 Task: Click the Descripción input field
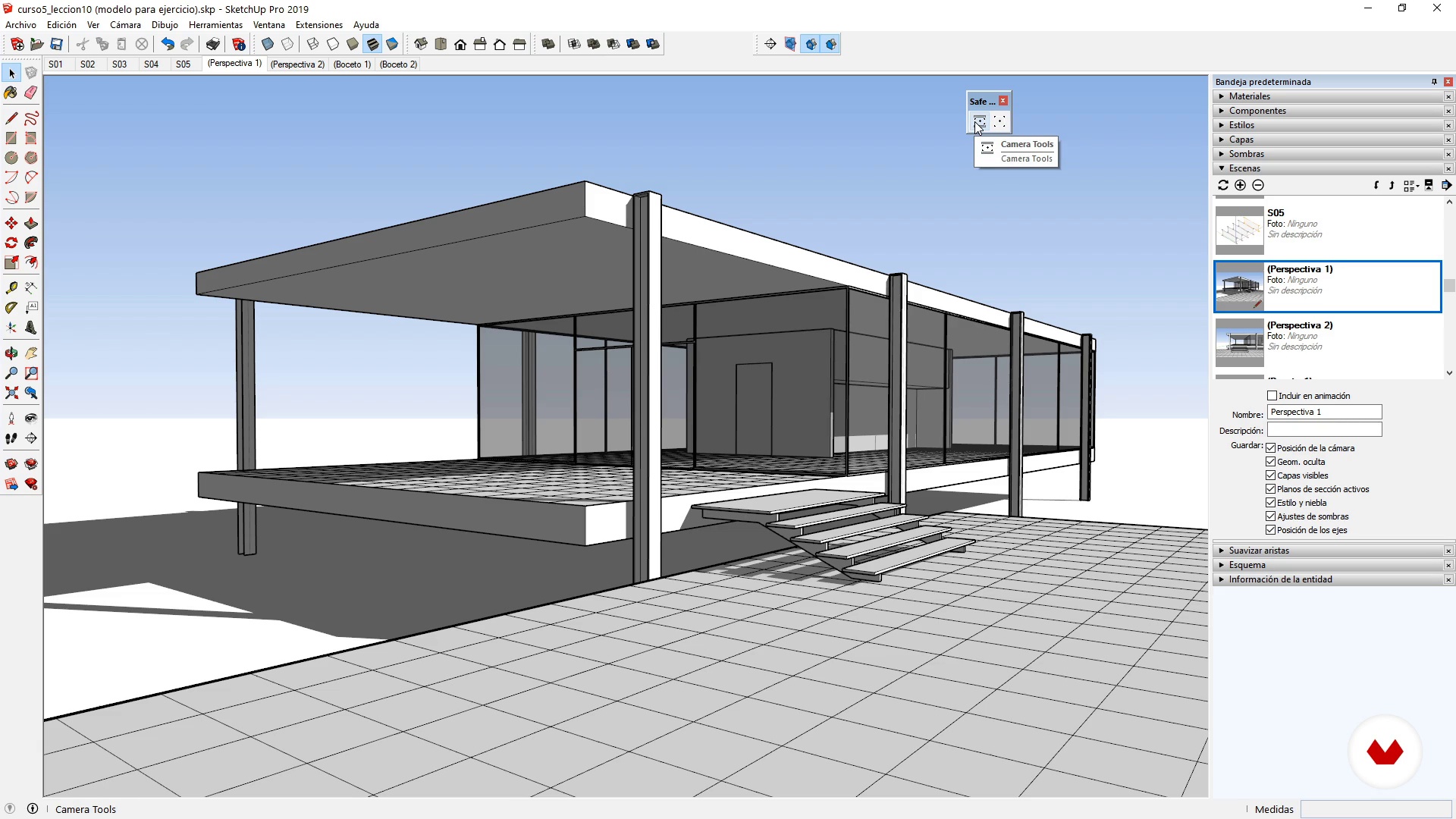pos(1324,430)
